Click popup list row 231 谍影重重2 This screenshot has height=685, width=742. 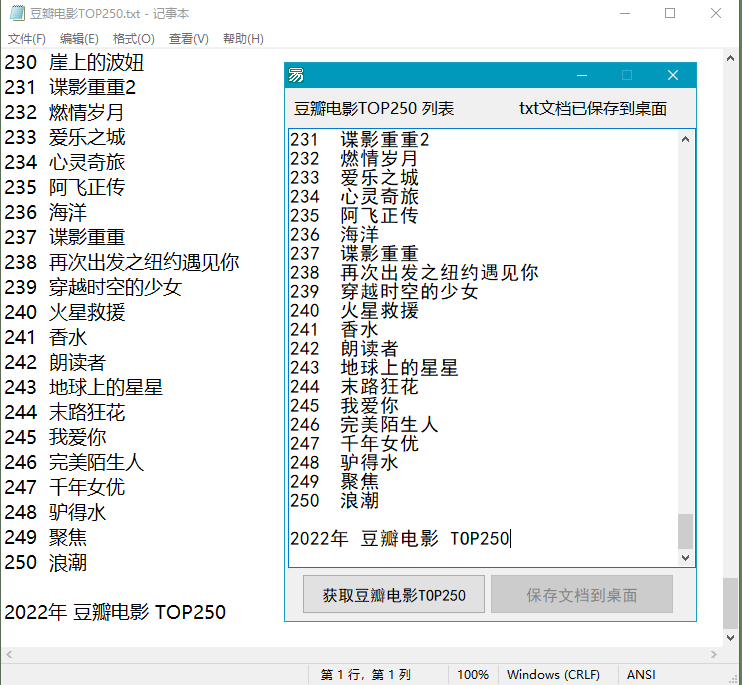tap(360, 140)
